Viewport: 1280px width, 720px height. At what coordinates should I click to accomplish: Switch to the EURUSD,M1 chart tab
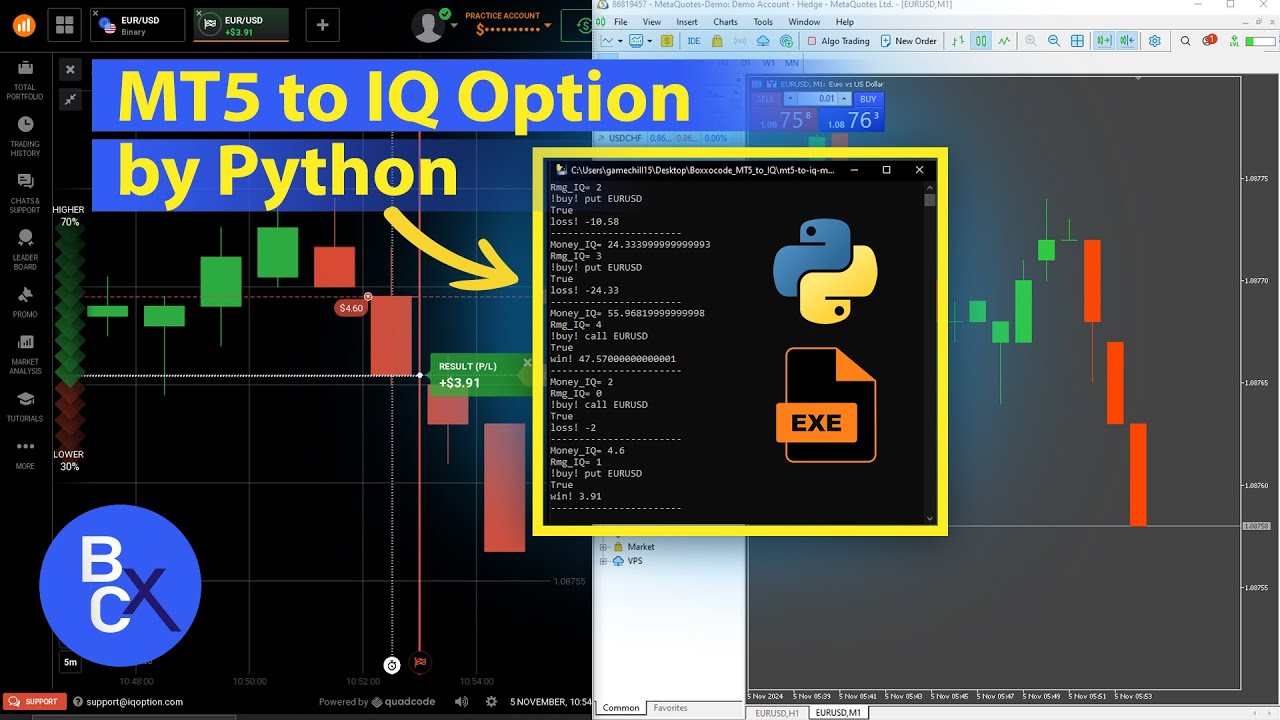pyautogui.click(x=838, y=713)
